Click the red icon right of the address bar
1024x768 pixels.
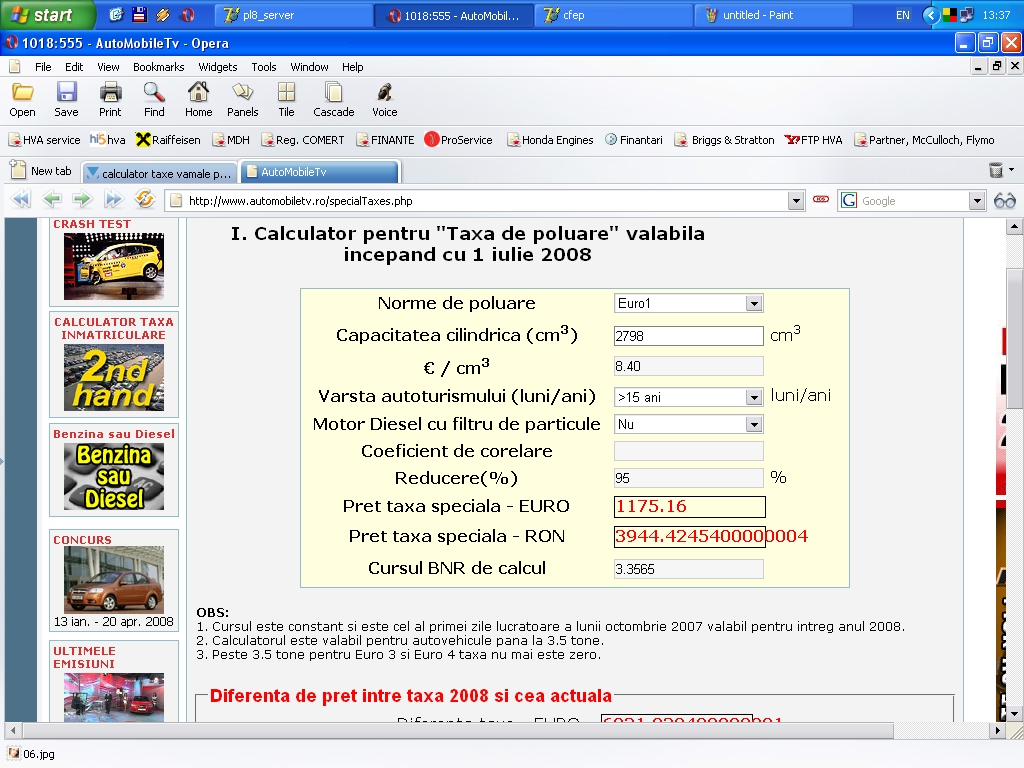tap(821, 199)
